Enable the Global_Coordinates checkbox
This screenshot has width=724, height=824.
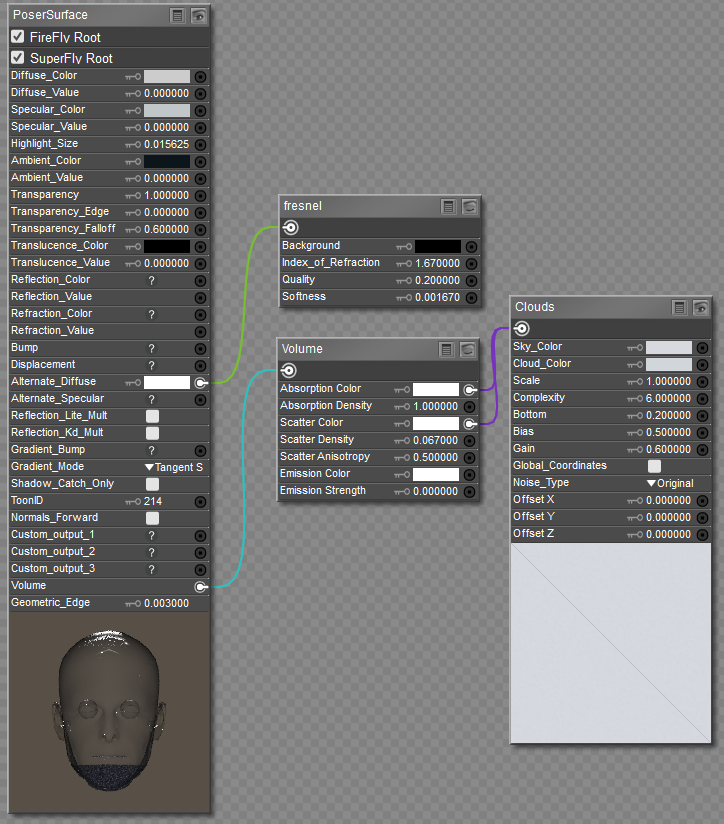click(x=654, y=466)
